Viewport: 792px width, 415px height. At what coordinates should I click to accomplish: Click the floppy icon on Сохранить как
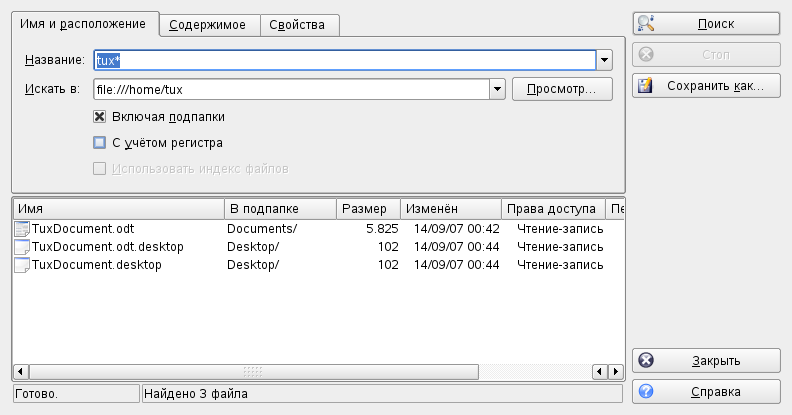tap(646, 86)
